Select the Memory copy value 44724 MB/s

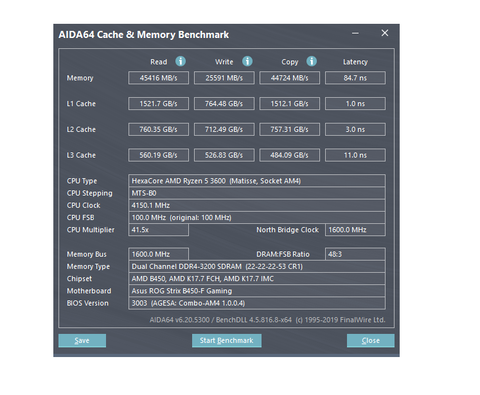tap(289, 78)
